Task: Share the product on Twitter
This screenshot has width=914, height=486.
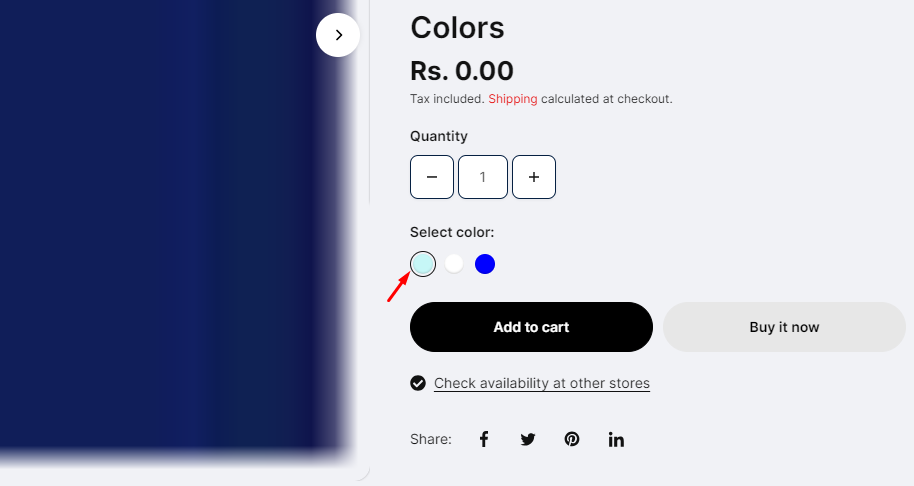Action: pyautogui.click(x=528, y=439)
